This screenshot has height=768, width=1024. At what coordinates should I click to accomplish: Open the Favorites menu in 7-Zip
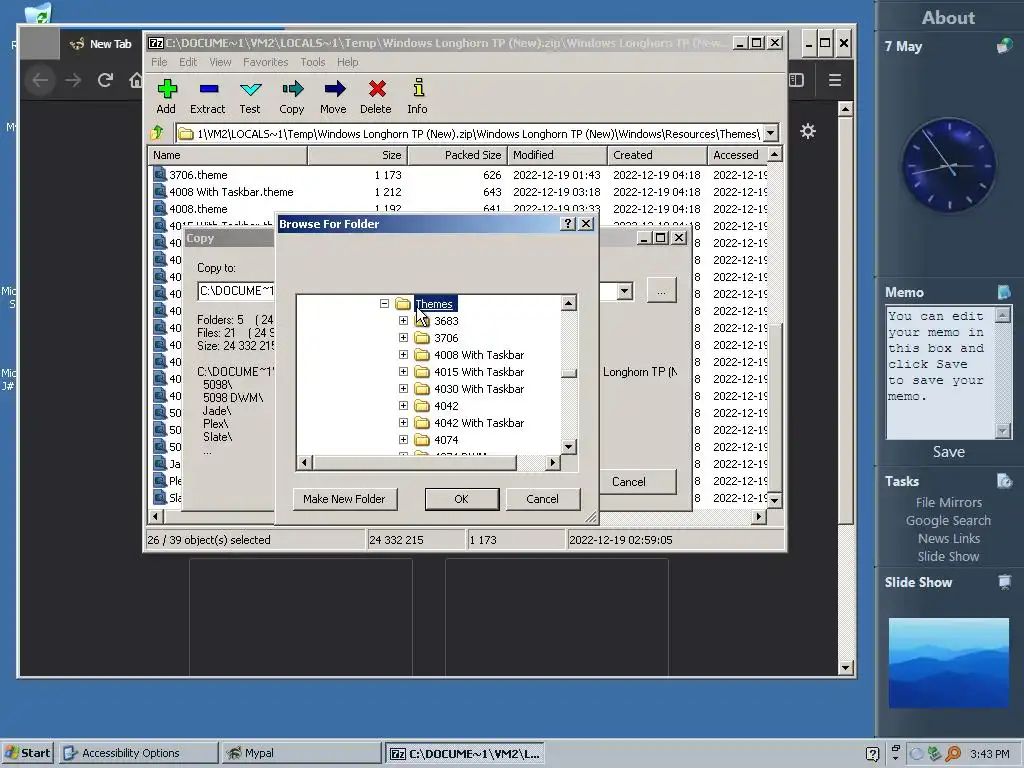(x=265, y=62)
